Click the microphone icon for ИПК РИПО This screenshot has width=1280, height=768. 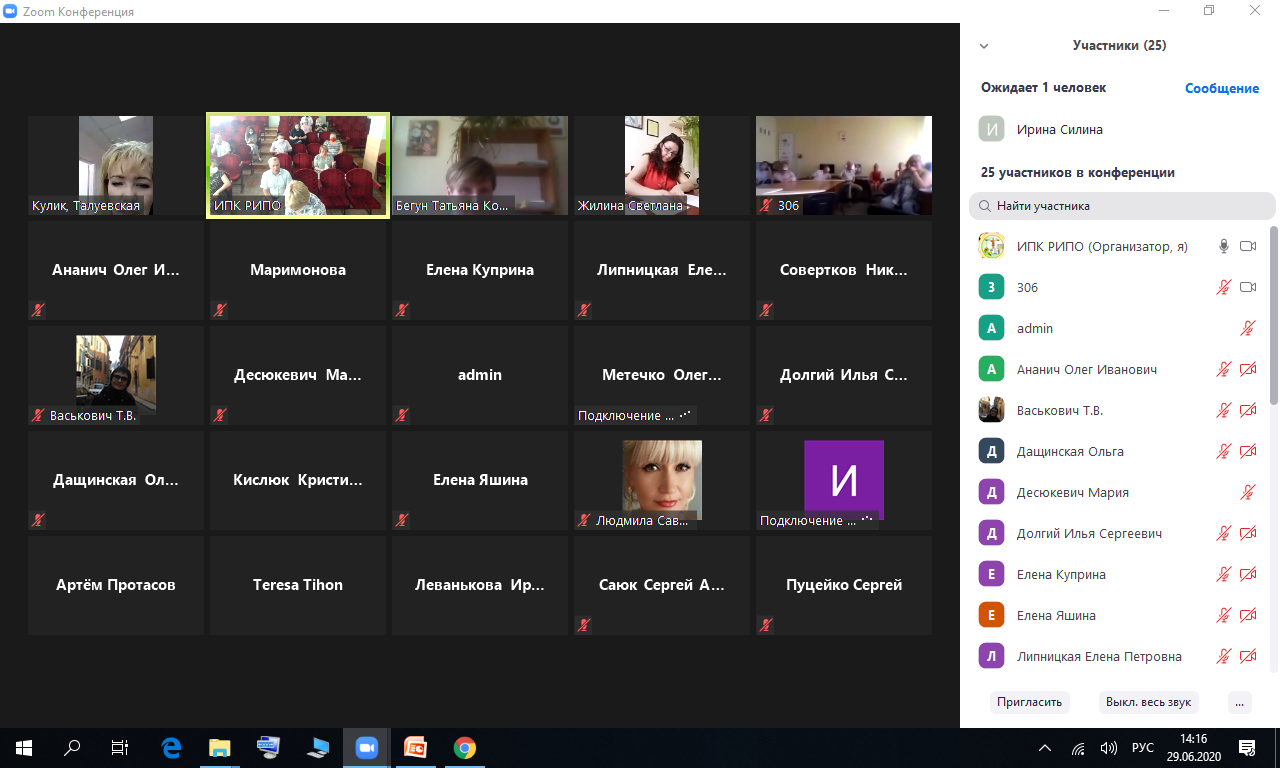coord(1223,246)
